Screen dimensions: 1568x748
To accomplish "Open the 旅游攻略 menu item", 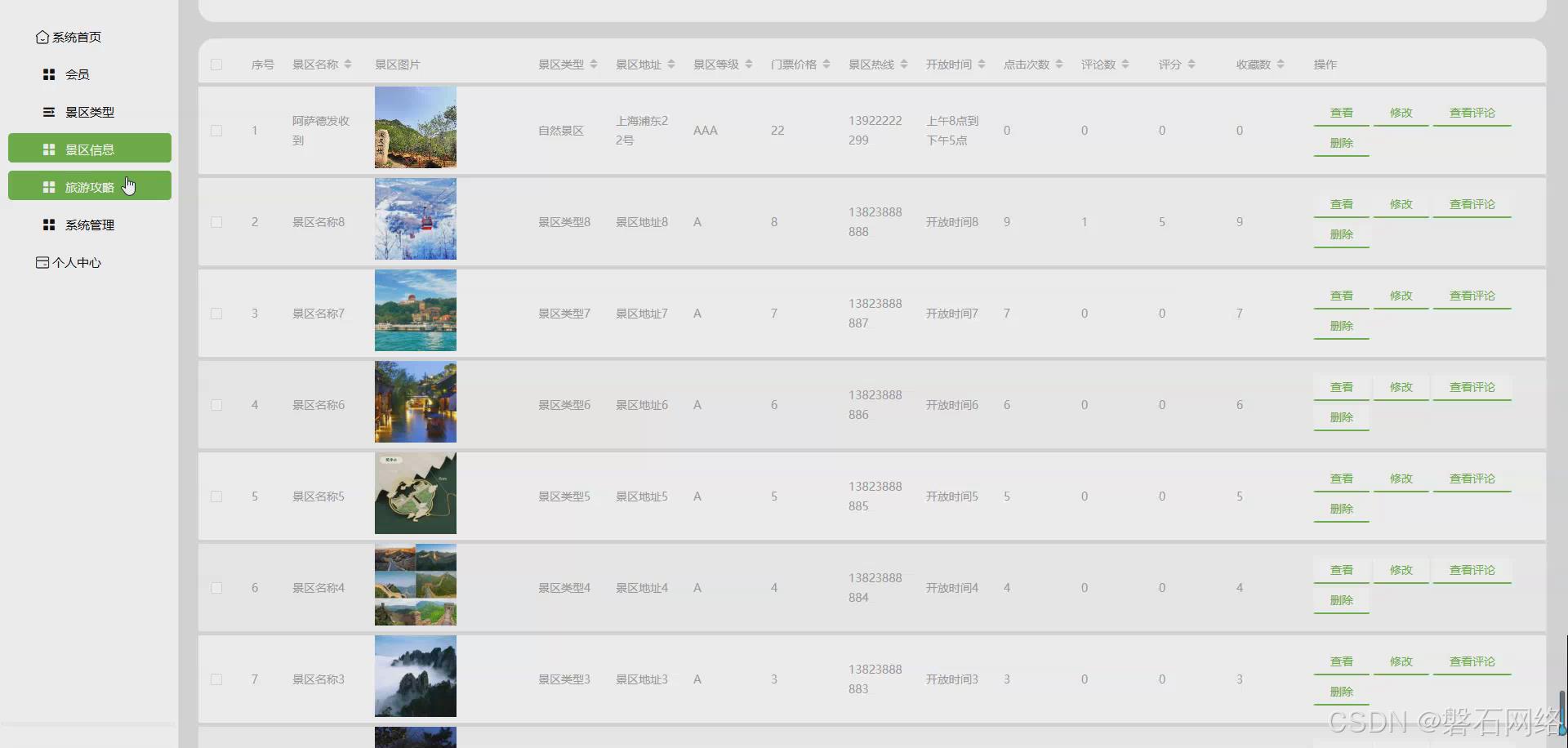I will 90,186.
